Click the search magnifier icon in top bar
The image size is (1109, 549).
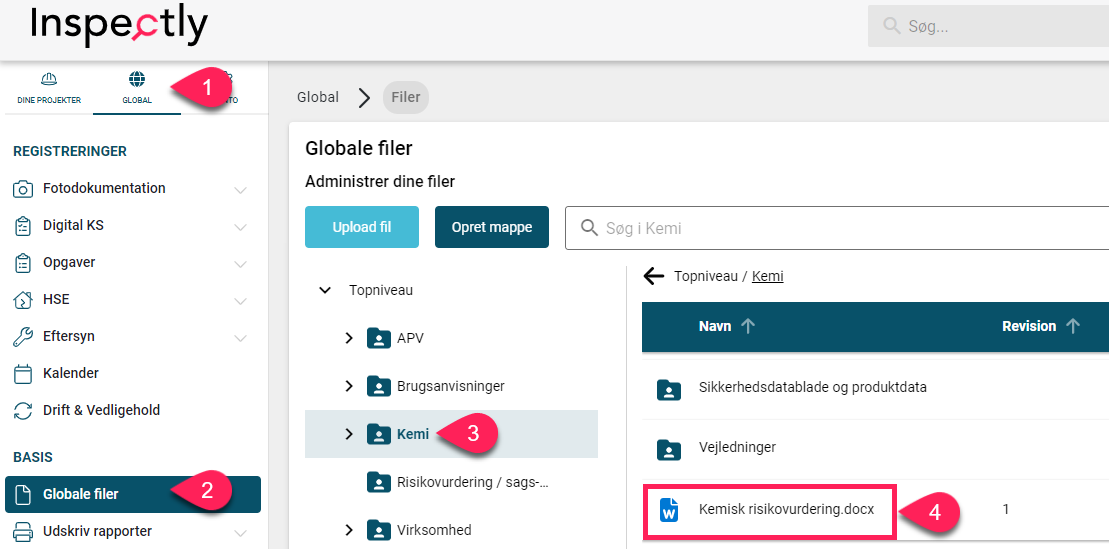(x=891, y=26)
